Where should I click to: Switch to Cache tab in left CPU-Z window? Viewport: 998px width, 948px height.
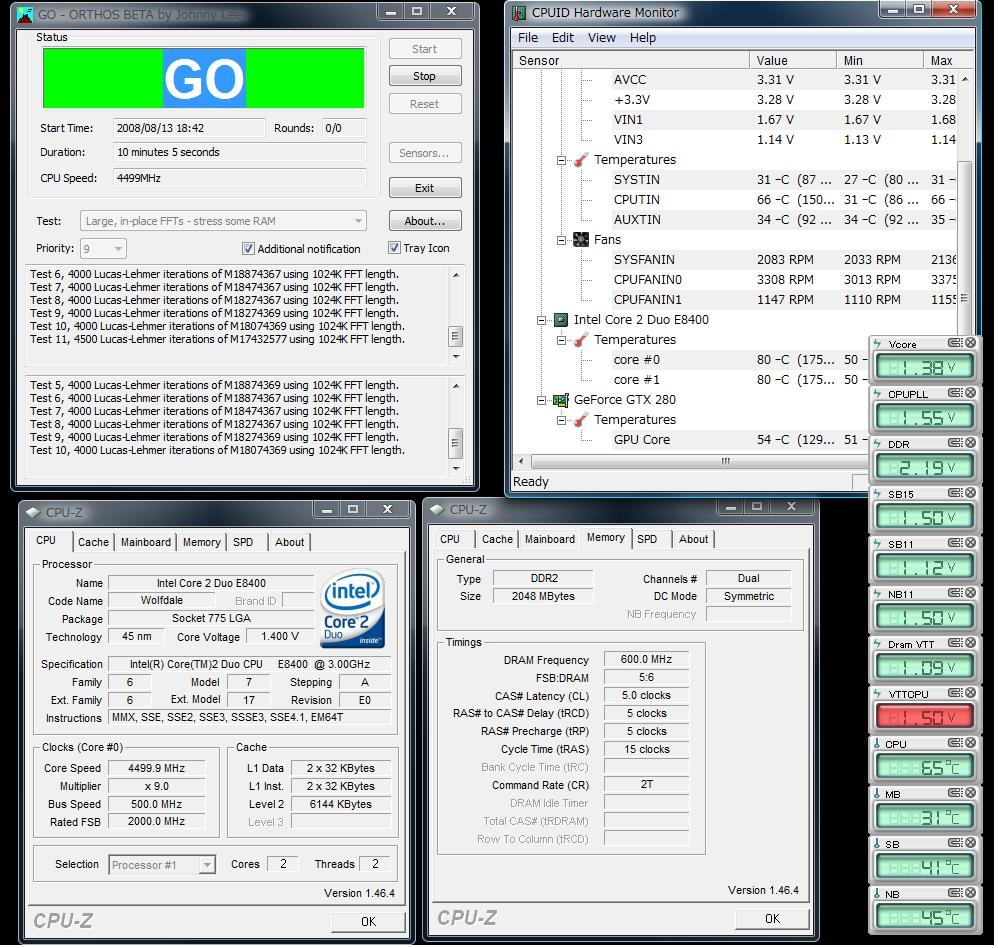tap(94, 543)
